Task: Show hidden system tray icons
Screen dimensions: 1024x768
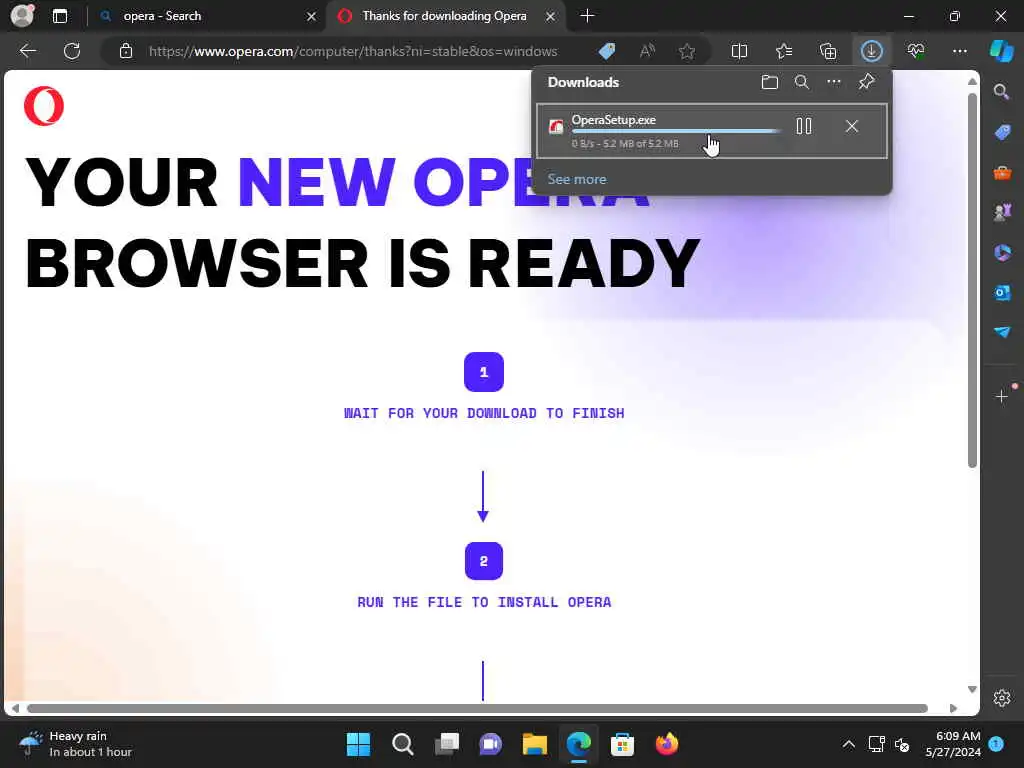Action: click(x=848, y=744)
